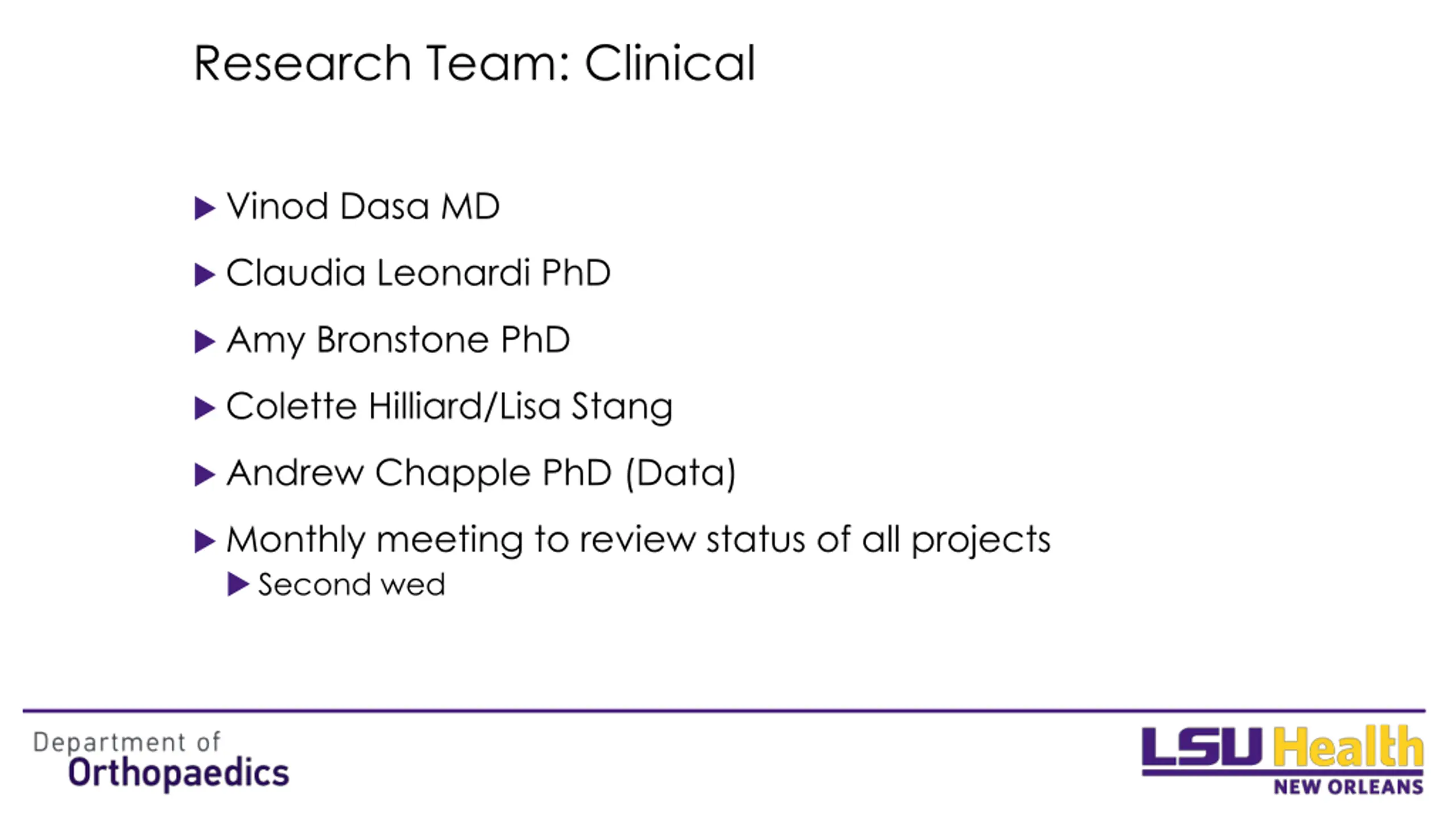Screen dimensions: 1456x819
Task: Click the text Andrew Chapple PhD (Data)
Action: click(x=481, y=473)
